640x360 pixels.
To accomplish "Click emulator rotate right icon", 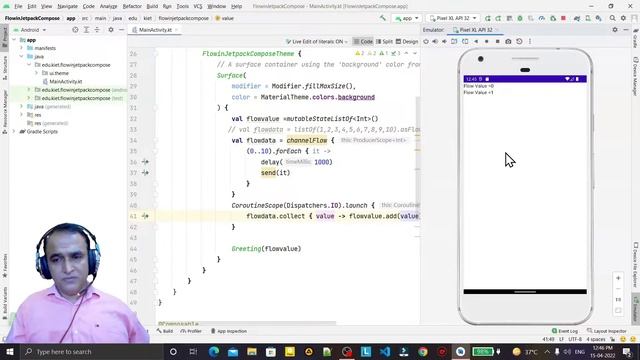I will coord(465,41).
